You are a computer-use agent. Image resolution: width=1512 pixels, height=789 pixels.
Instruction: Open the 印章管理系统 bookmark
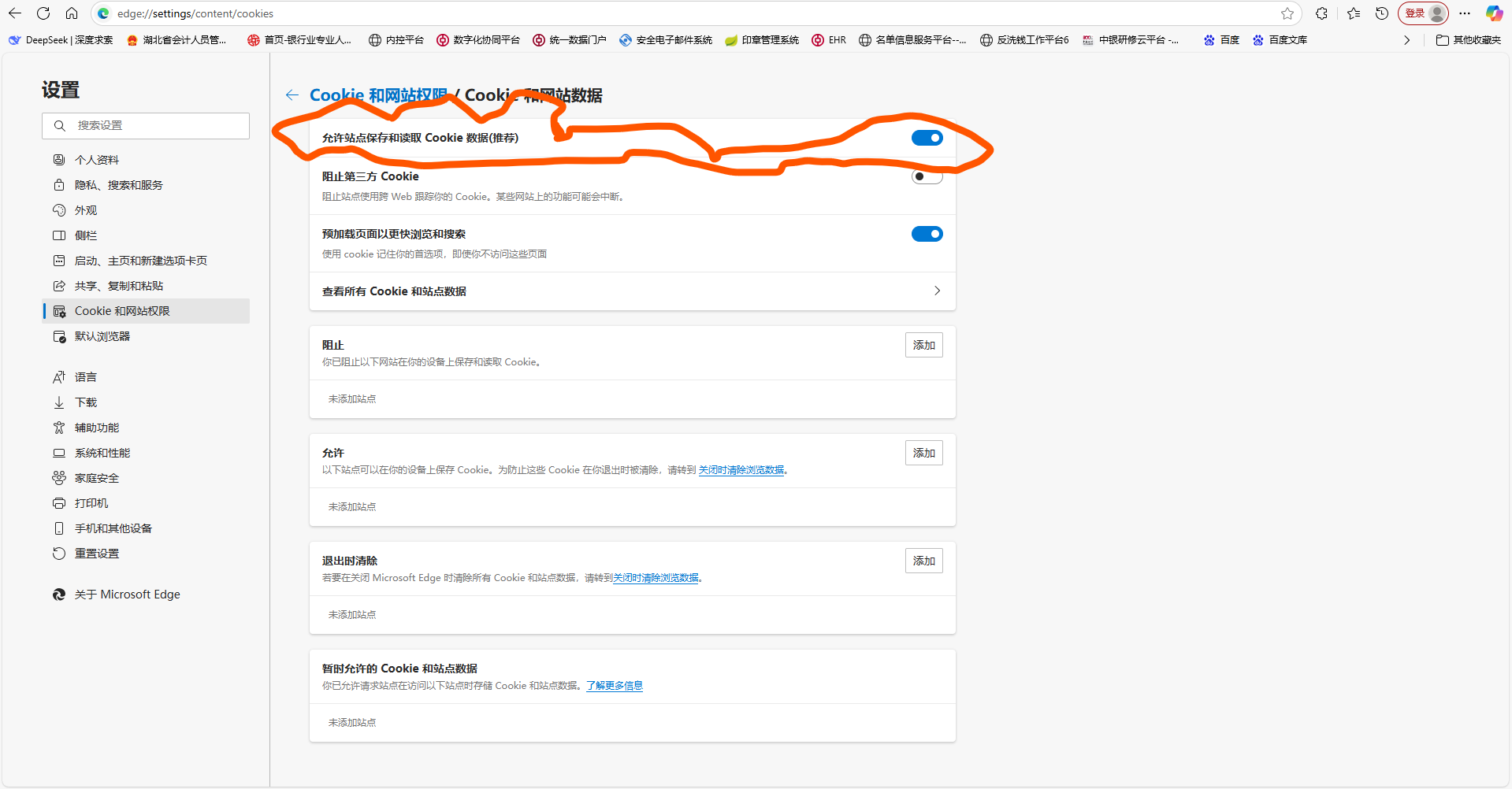762,40
